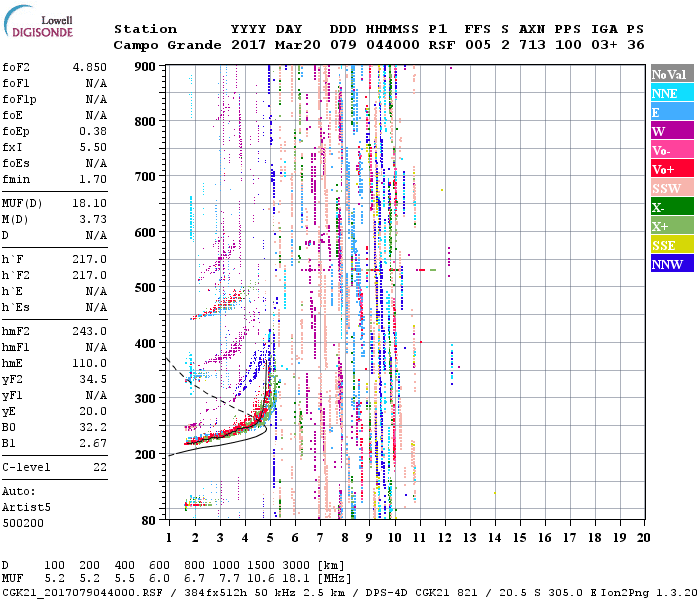Click the cyan NNE legend entry
Viewport: 700px width, 600px height.
tap(671, 93)
